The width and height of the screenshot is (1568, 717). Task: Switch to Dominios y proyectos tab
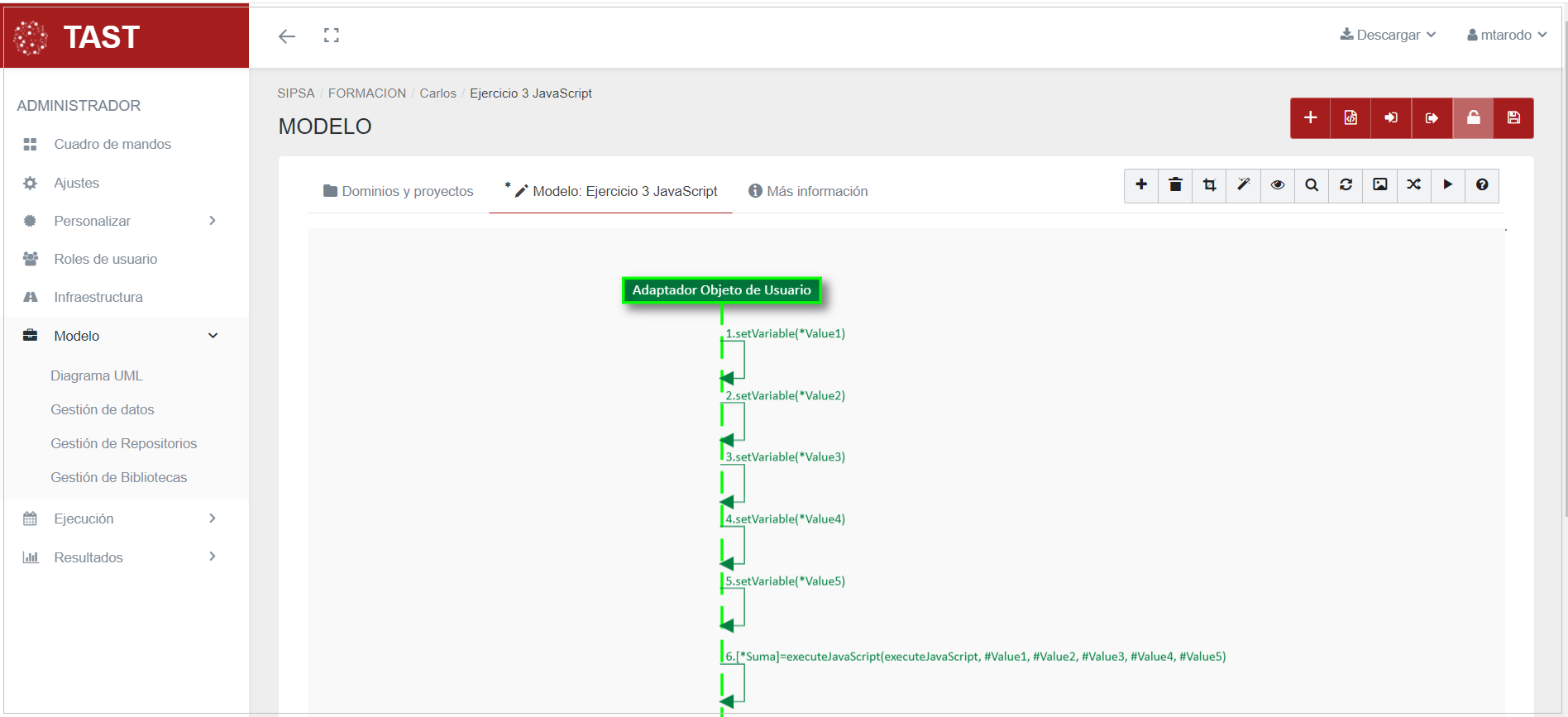399,191
